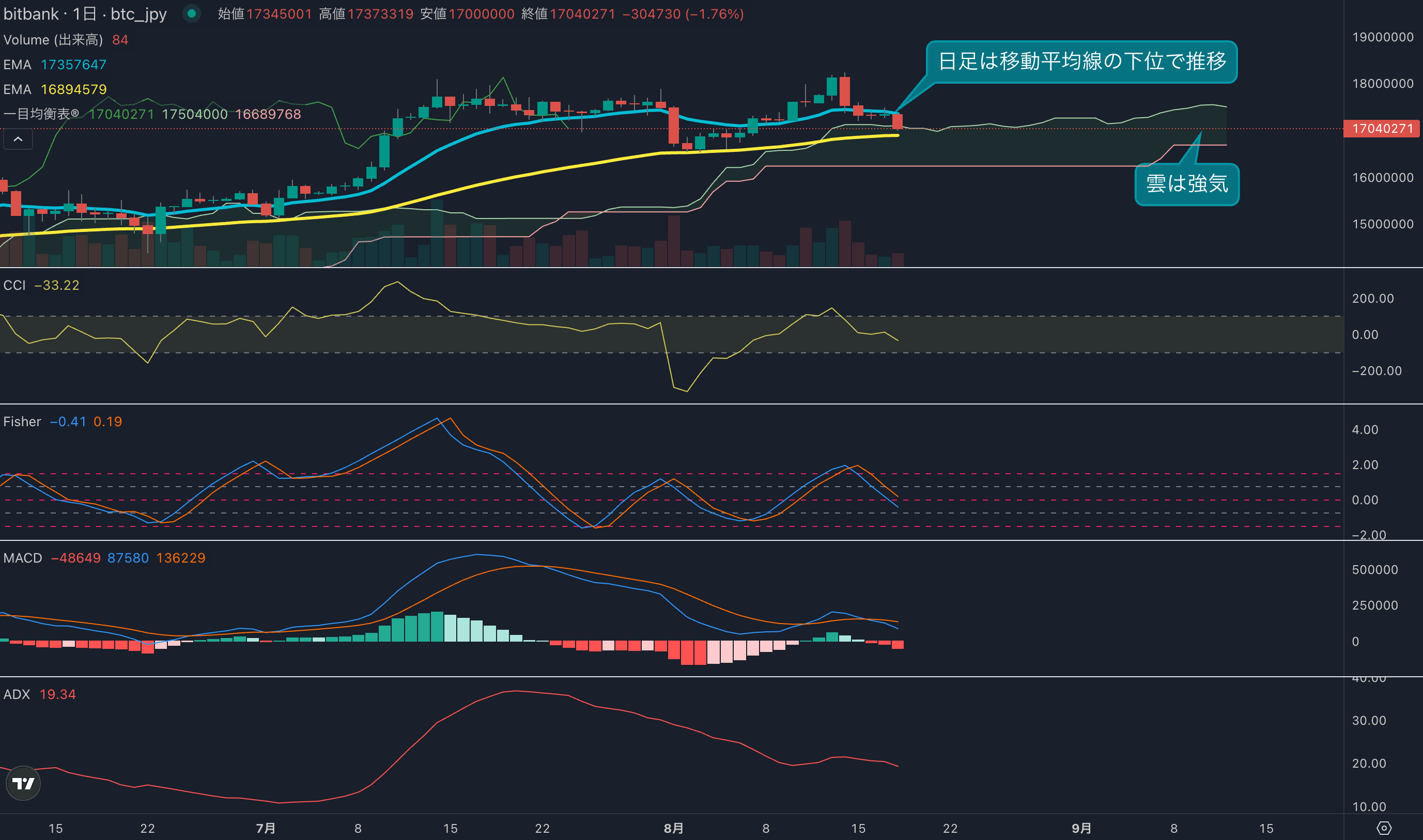Click the 9月 label on time axis

tap(1081, 828)
